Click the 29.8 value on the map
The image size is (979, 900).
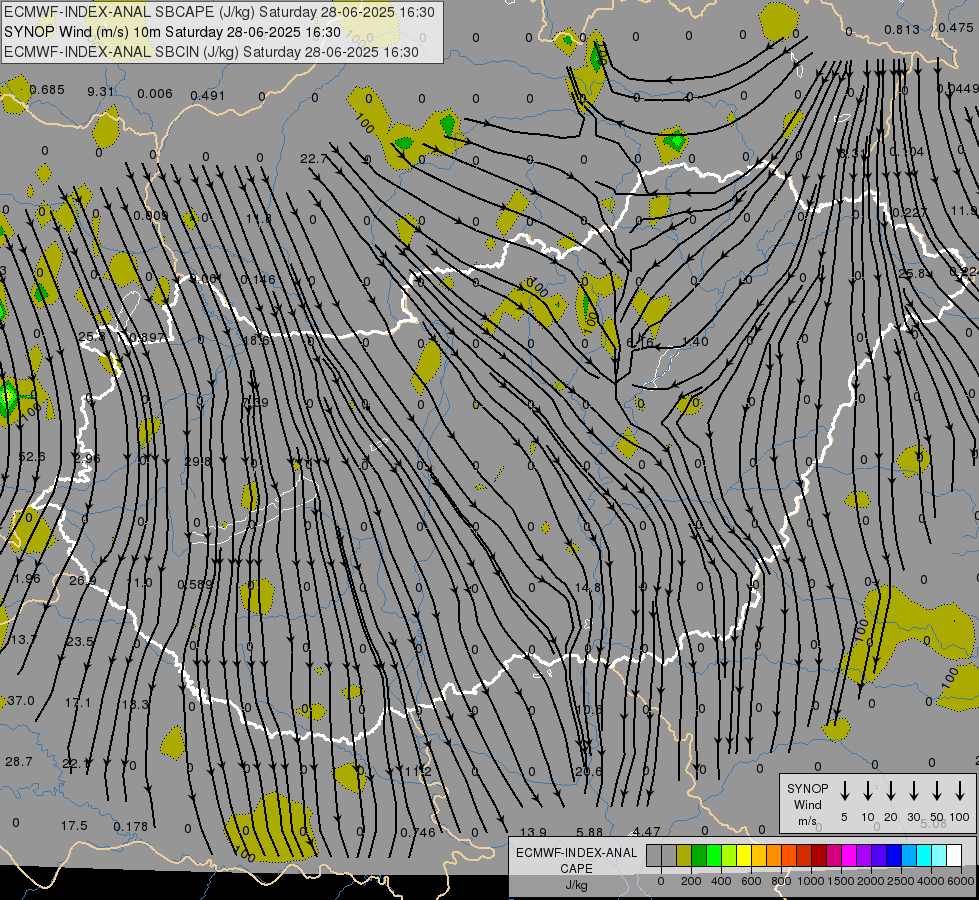point(198,462)
